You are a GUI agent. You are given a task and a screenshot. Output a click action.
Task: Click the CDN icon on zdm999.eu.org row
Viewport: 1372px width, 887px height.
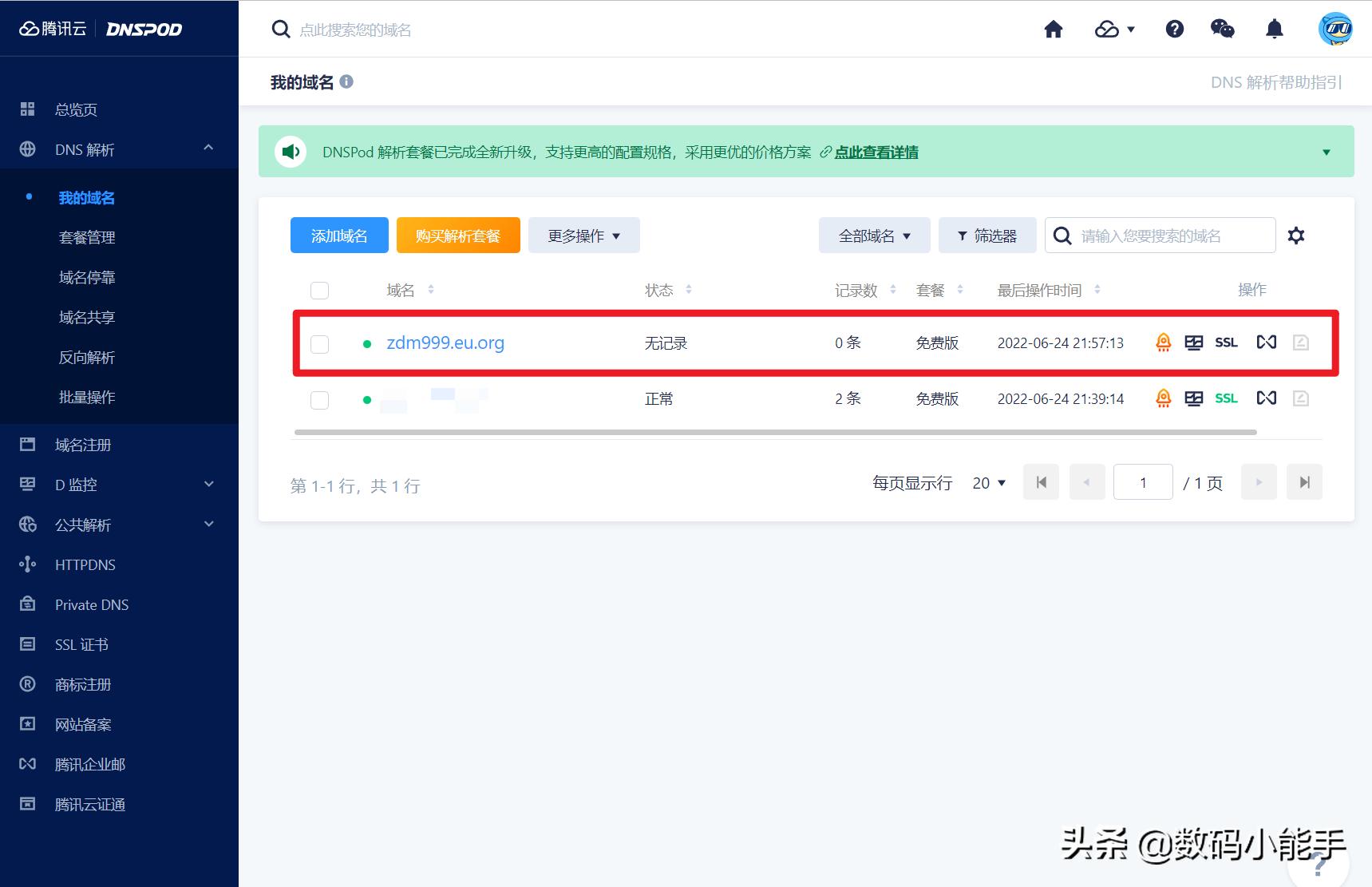coord(1266,342)
